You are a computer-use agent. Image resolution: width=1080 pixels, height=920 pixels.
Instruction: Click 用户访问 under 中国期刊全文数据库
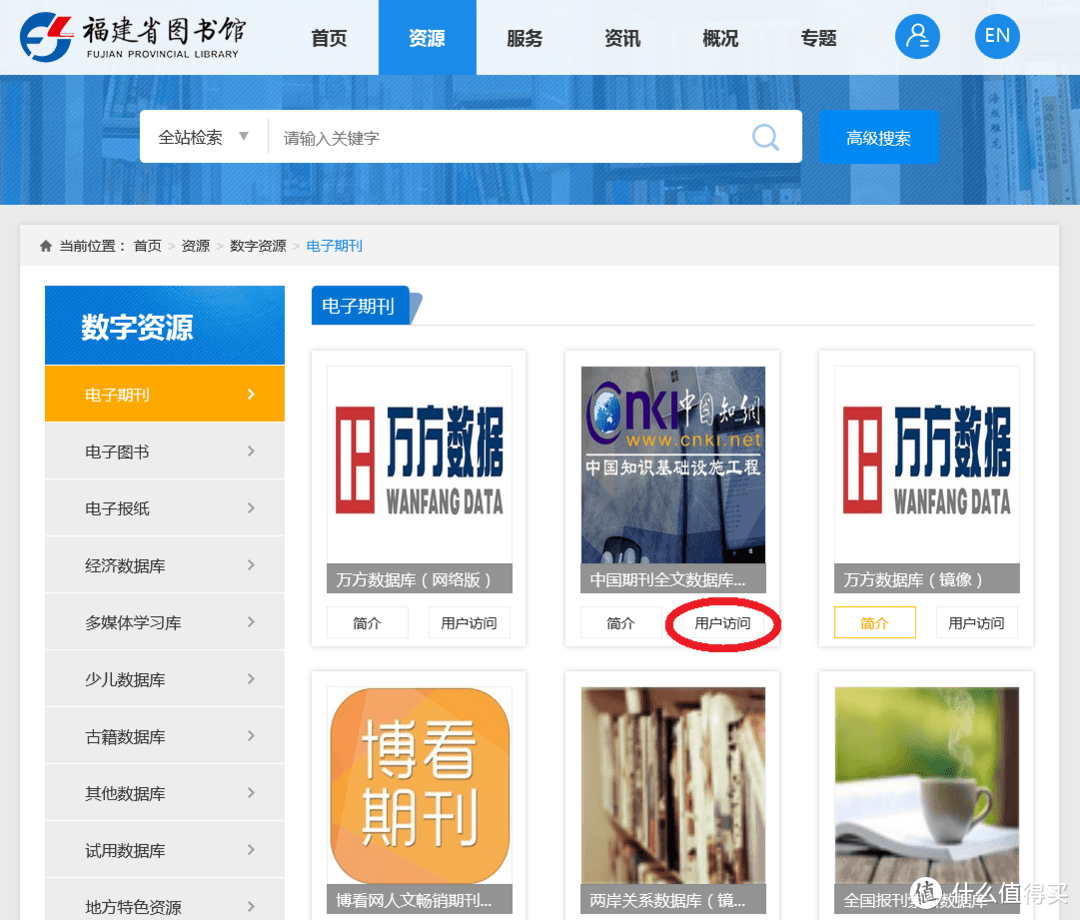[723, 623]
